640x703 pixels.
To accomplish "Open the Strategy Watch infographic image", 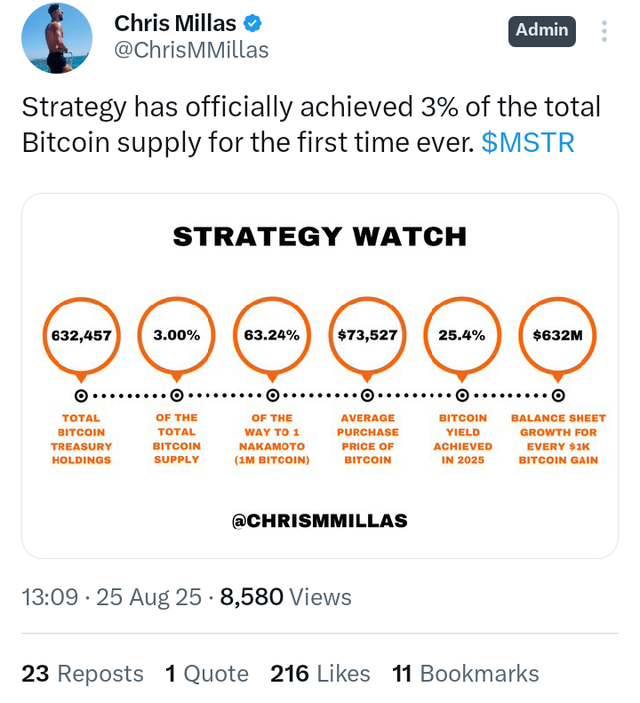I will (x=320, y=376).
